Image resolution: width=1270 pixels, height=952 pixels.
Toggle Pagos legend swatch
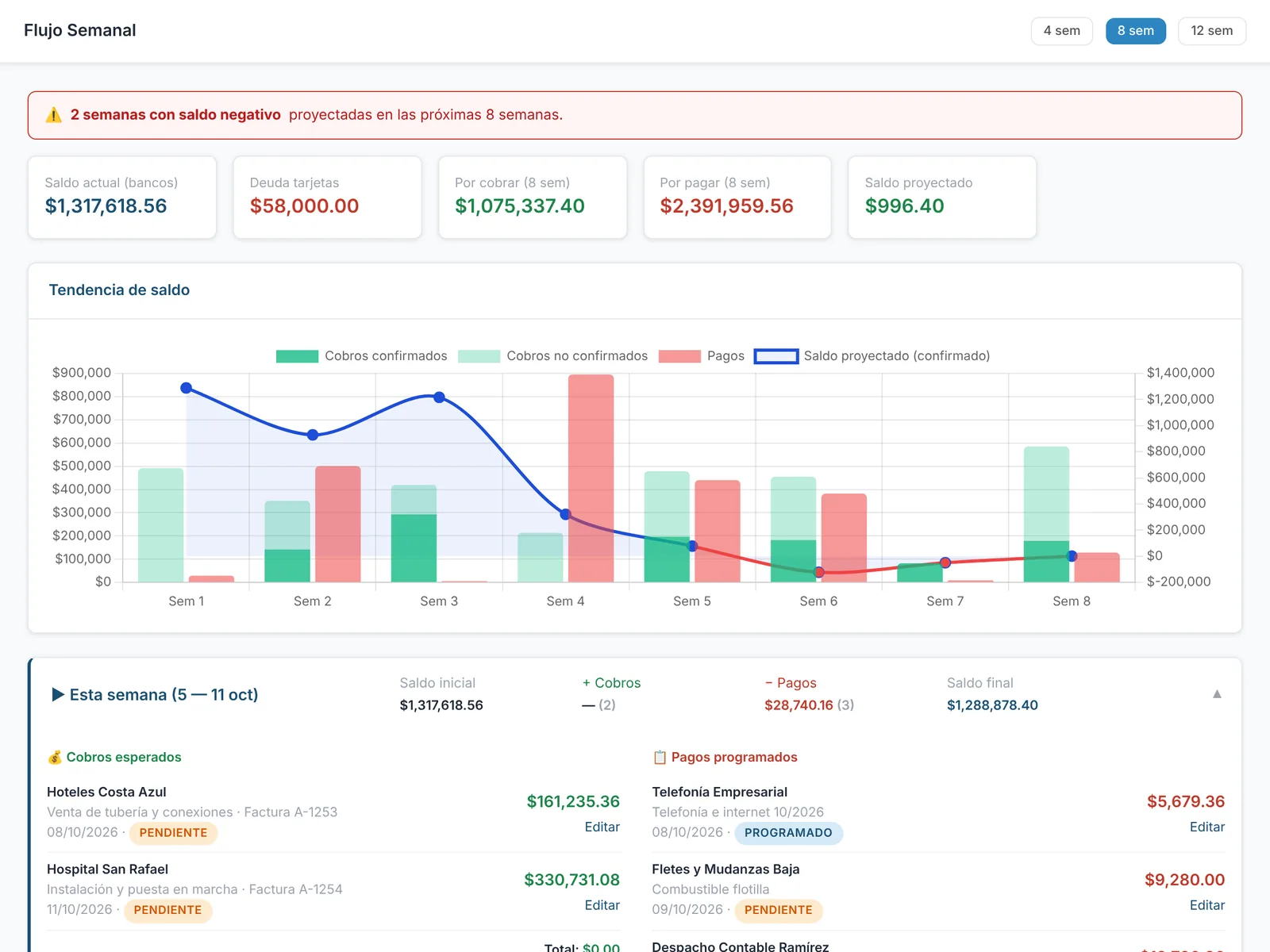679,356
